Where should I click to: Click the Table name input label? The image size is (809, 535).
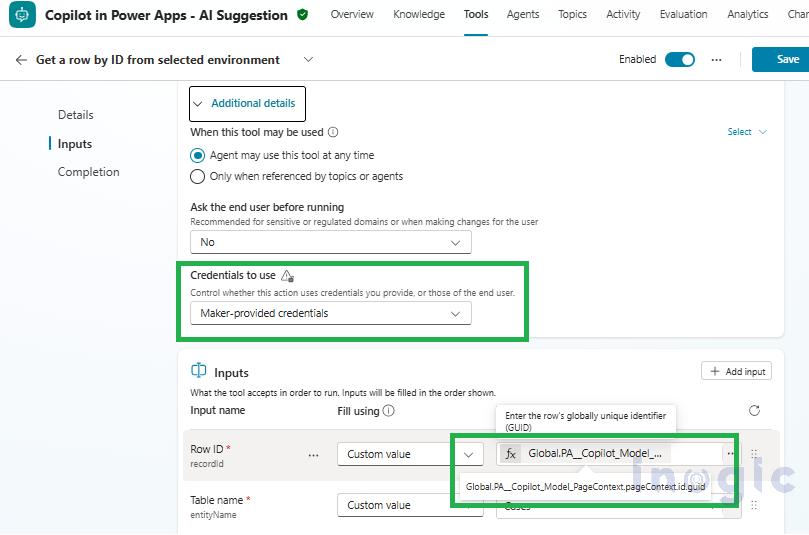pyautogui.click(x=216, y=500)
